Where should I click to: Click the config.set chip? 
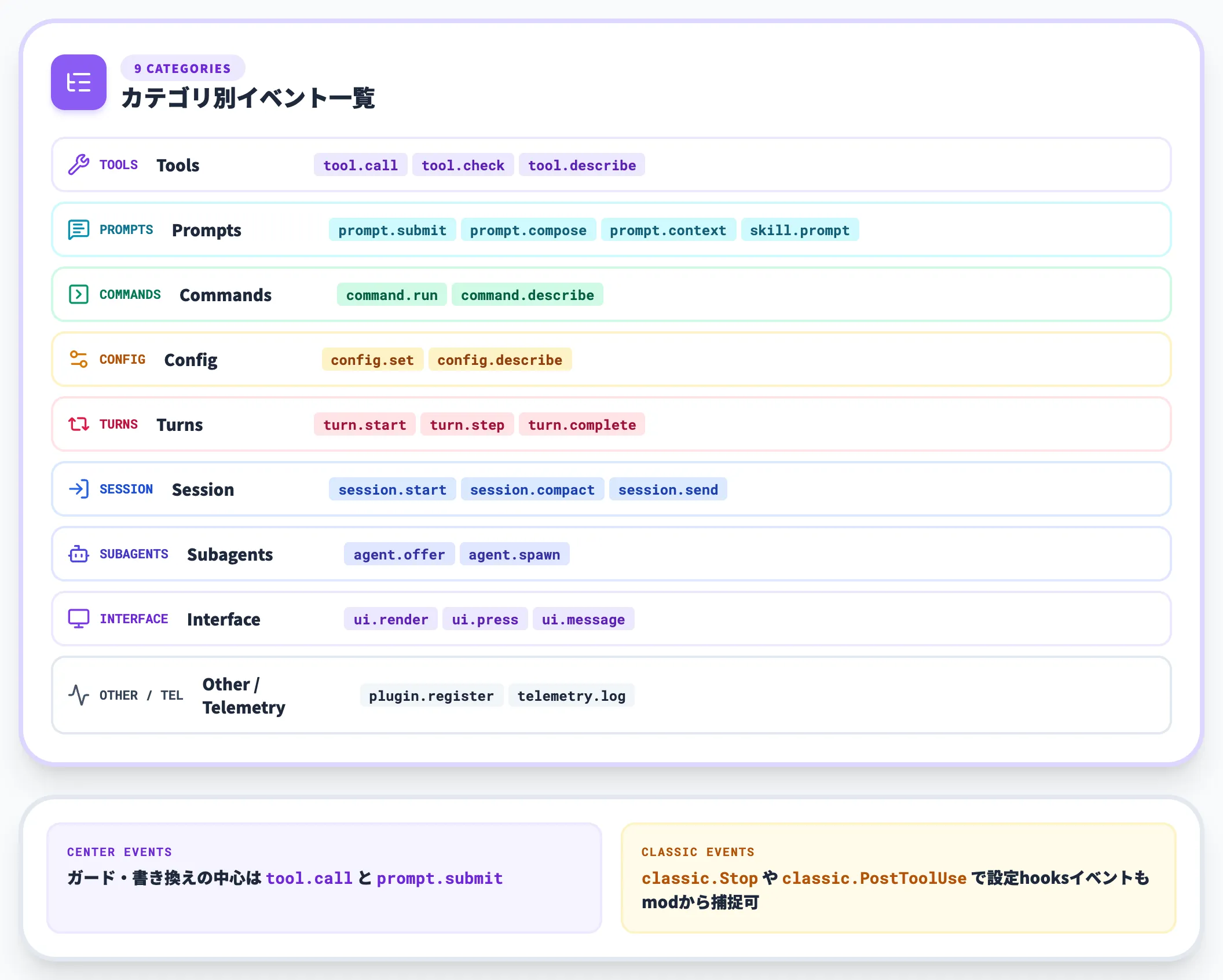coord(372,360)
